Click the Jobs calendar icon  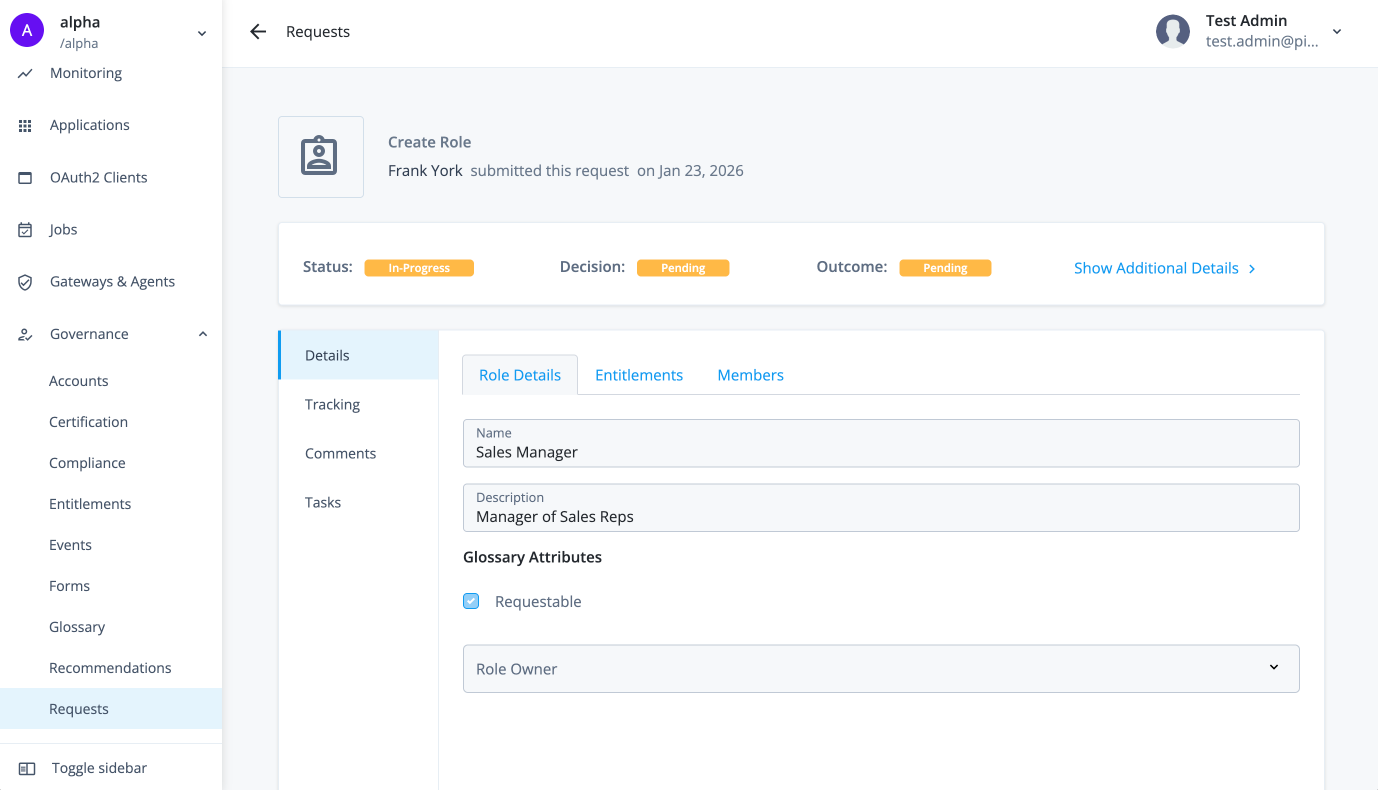[x=26, y=230]
